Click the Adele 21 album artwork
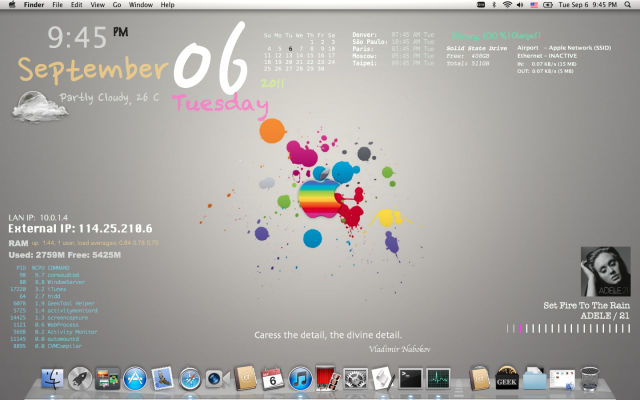This screenshot has height=400, width=640. pyautogui.click(x=606, y=271)
